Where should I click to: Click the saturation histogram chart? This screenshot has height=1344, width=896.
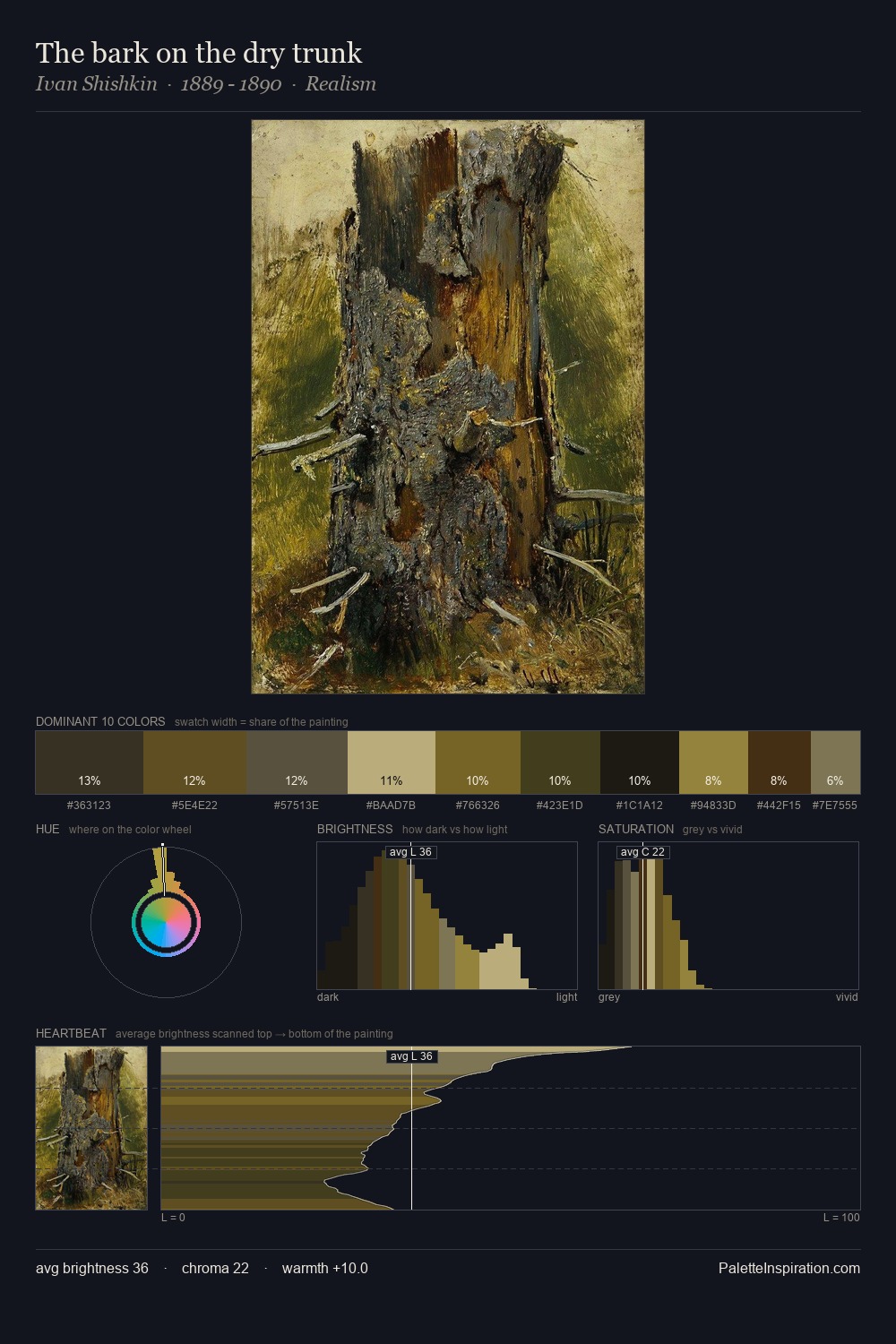click(x=728, y=916)
